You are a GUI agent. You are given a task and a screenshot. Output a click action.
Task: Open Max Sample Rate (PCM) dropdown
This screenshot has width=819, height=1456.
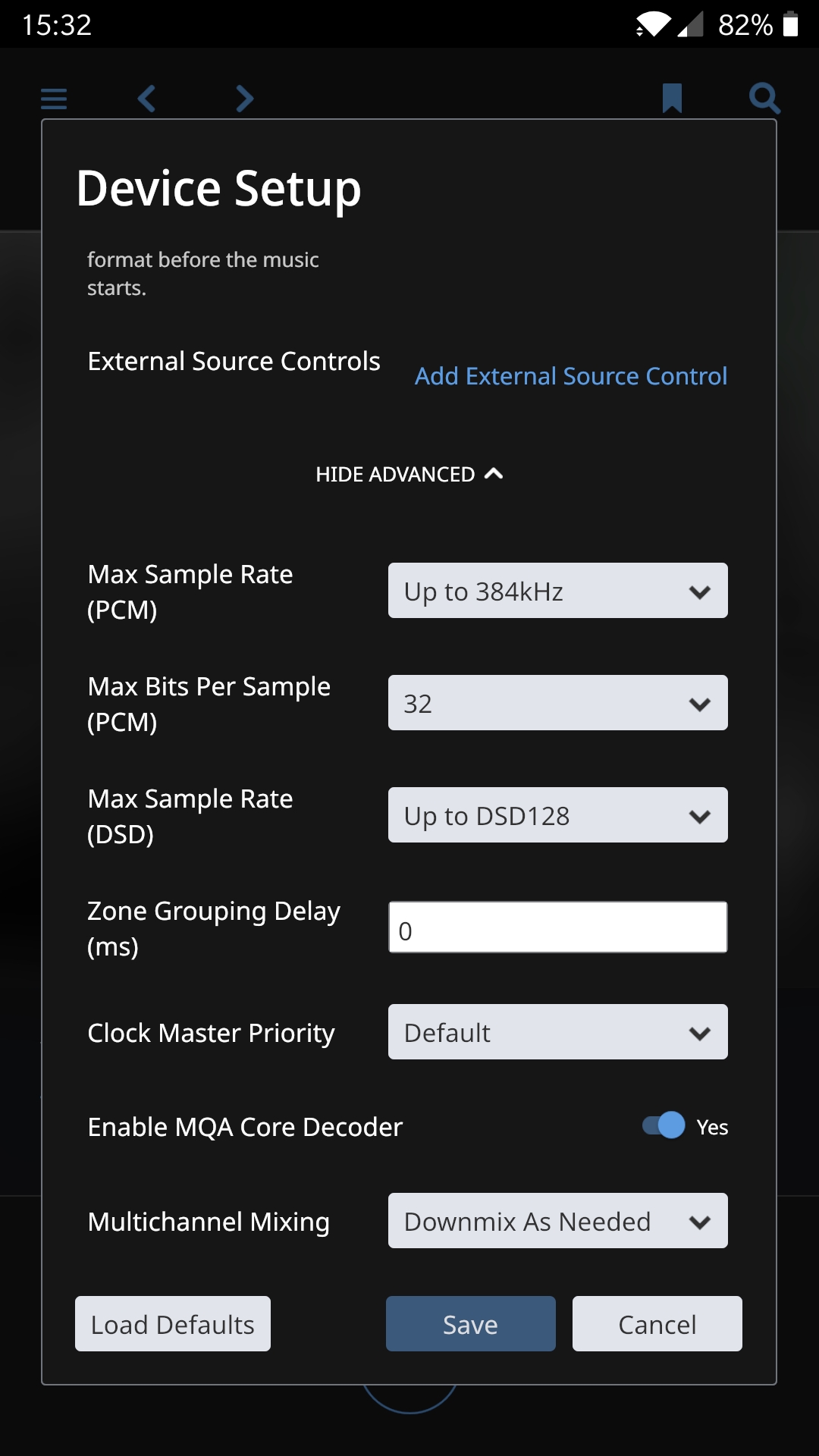point(557,591)
